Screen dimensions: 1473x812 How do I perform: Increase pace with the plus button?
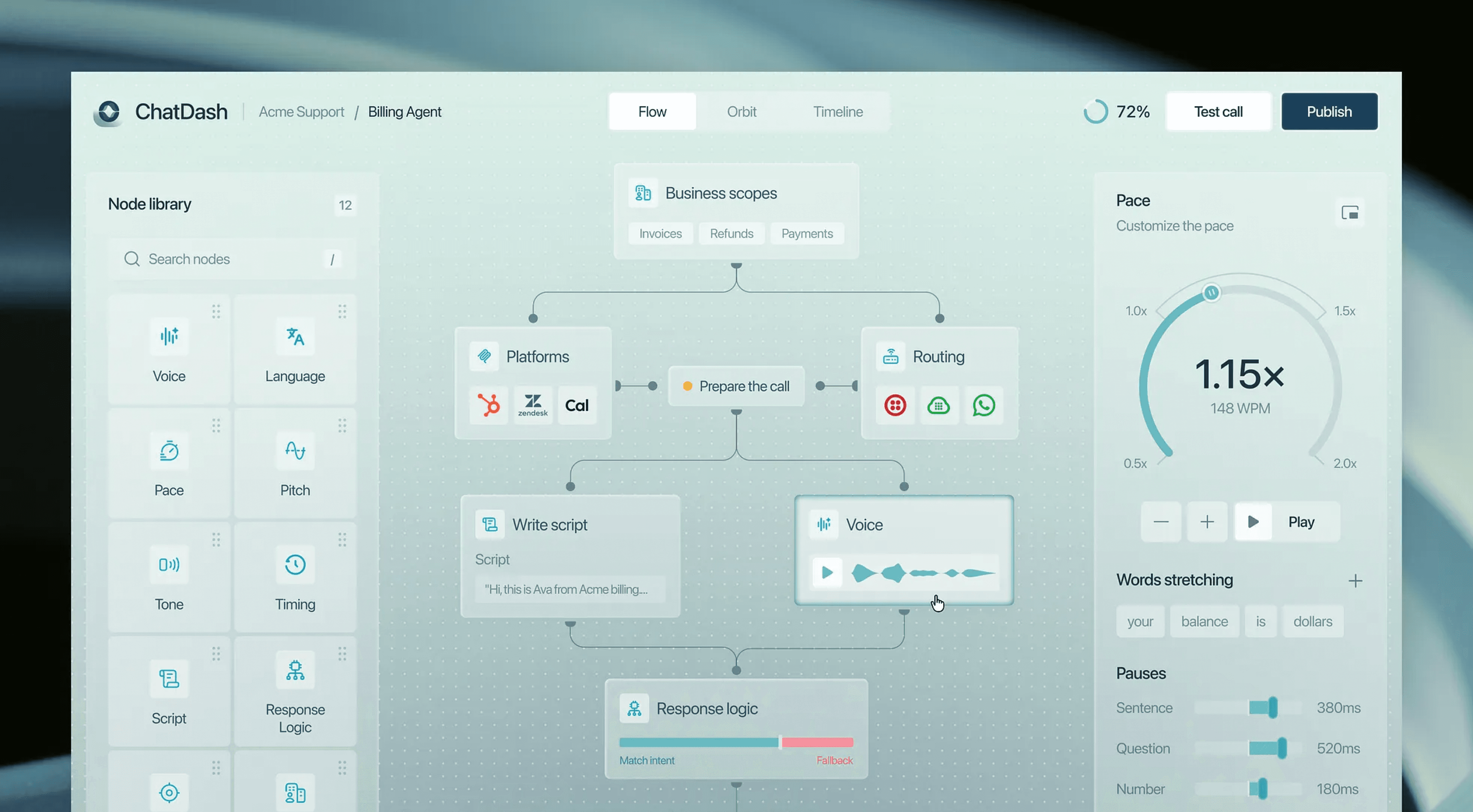tap(1207, 522)
